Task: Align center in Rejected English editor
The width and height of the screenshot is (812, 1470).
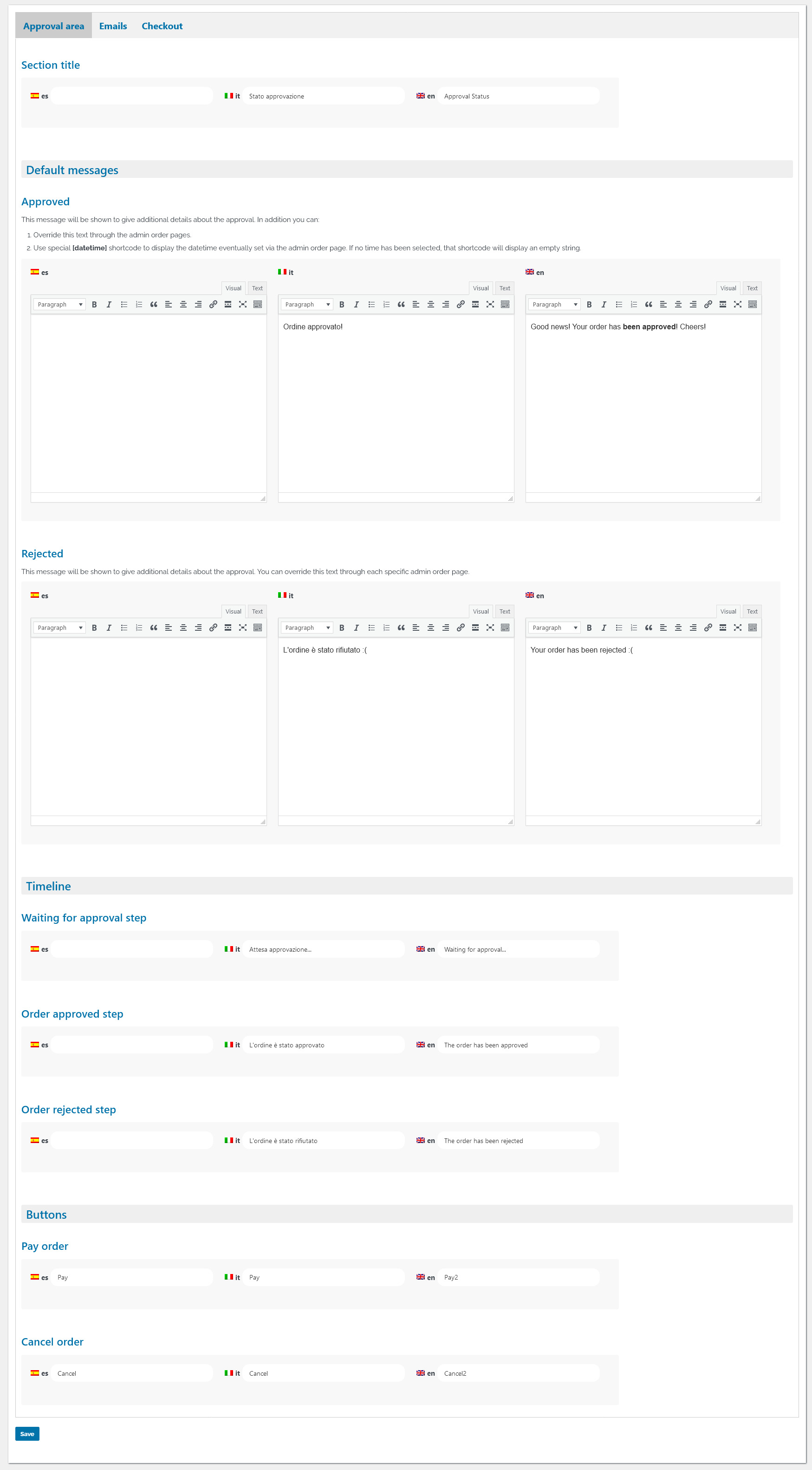Action: (678, 628)
